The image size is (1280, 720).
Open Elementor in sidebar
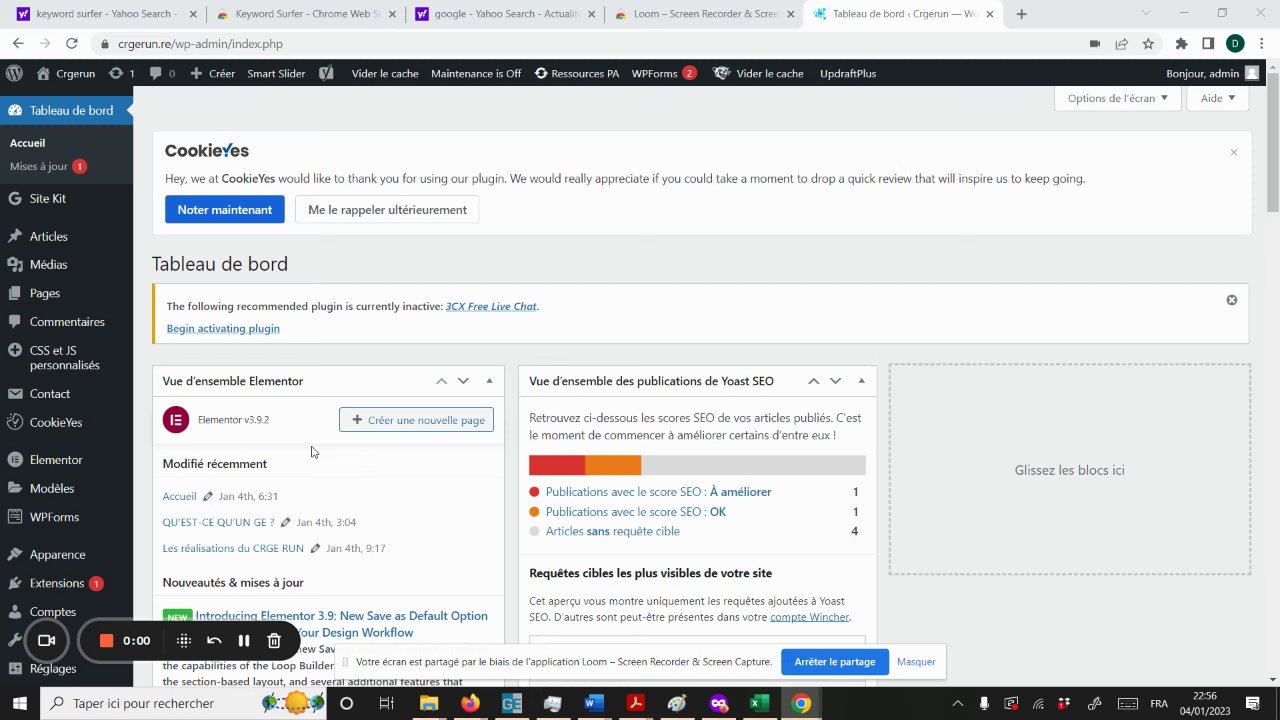coord(66,460)
